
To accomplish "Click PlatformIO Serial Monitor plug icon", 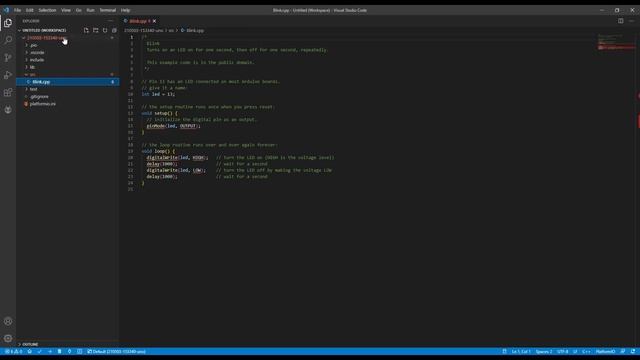I will (x=69, y=351).
